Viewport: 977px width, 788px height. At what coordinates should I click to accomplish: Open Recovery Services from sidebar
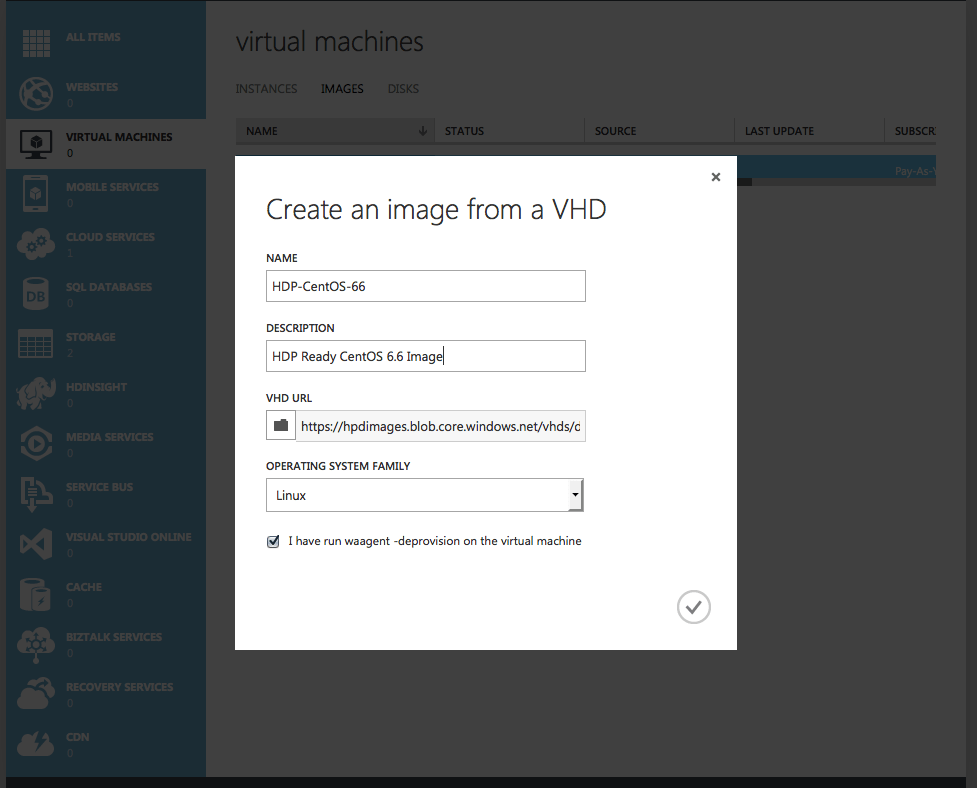tap(35, 693)
